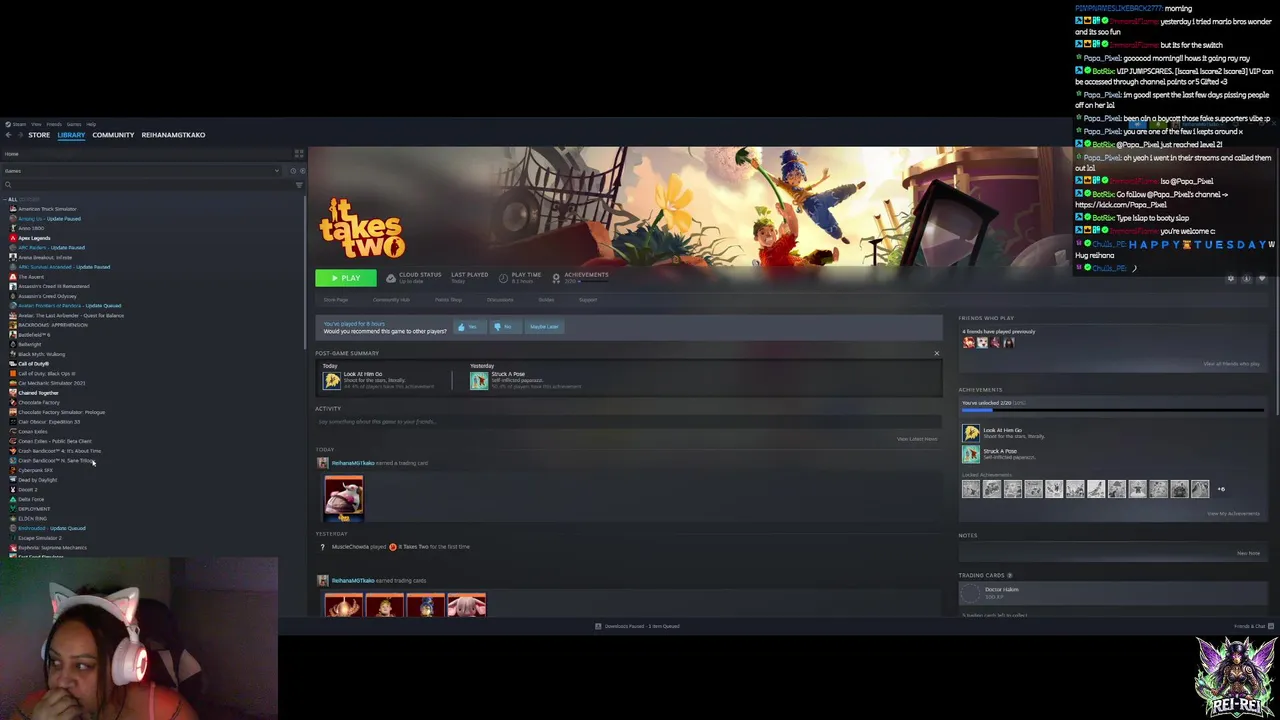The image size is (1280, 720).
Task: Open the REIHANAMGTKAKO profile tab
Action: [173, 135]
